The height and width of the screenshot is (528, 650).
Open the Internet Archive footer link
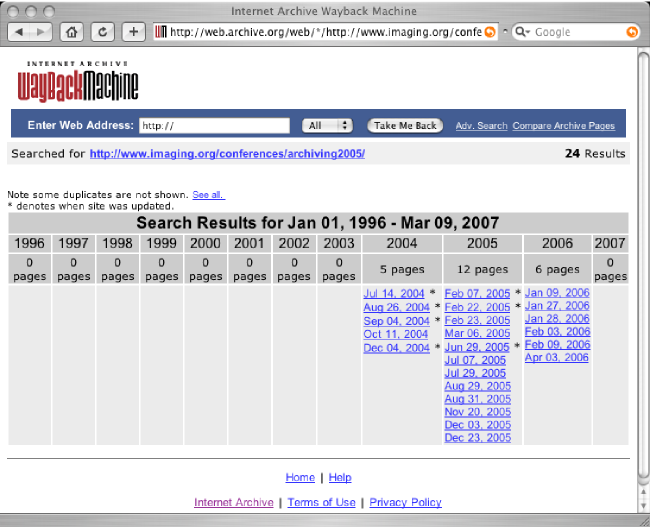[234, 502]
